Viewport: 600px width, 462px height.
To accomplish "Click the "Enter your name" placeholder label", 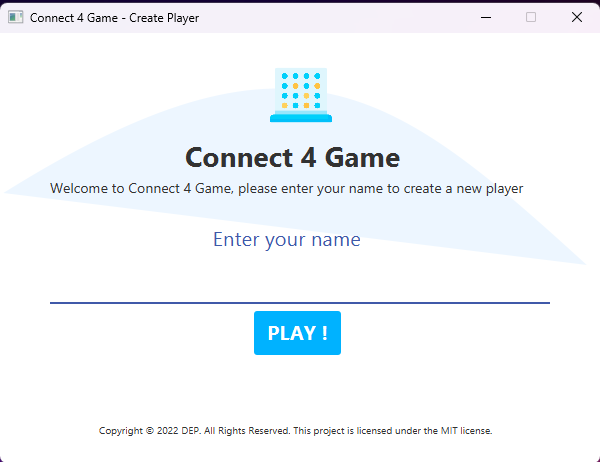I will [286, 240].
